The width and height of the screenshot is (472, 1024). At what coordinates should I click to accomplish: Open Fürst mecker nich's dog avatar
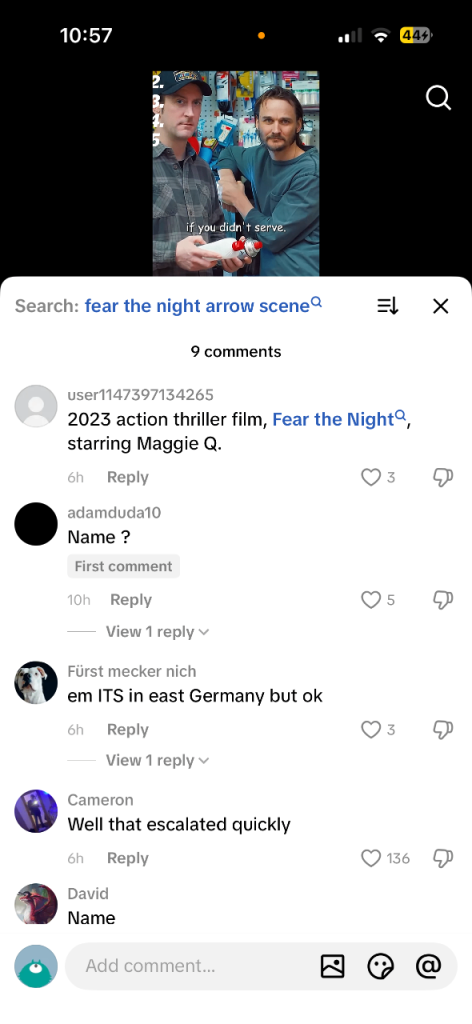36,682
